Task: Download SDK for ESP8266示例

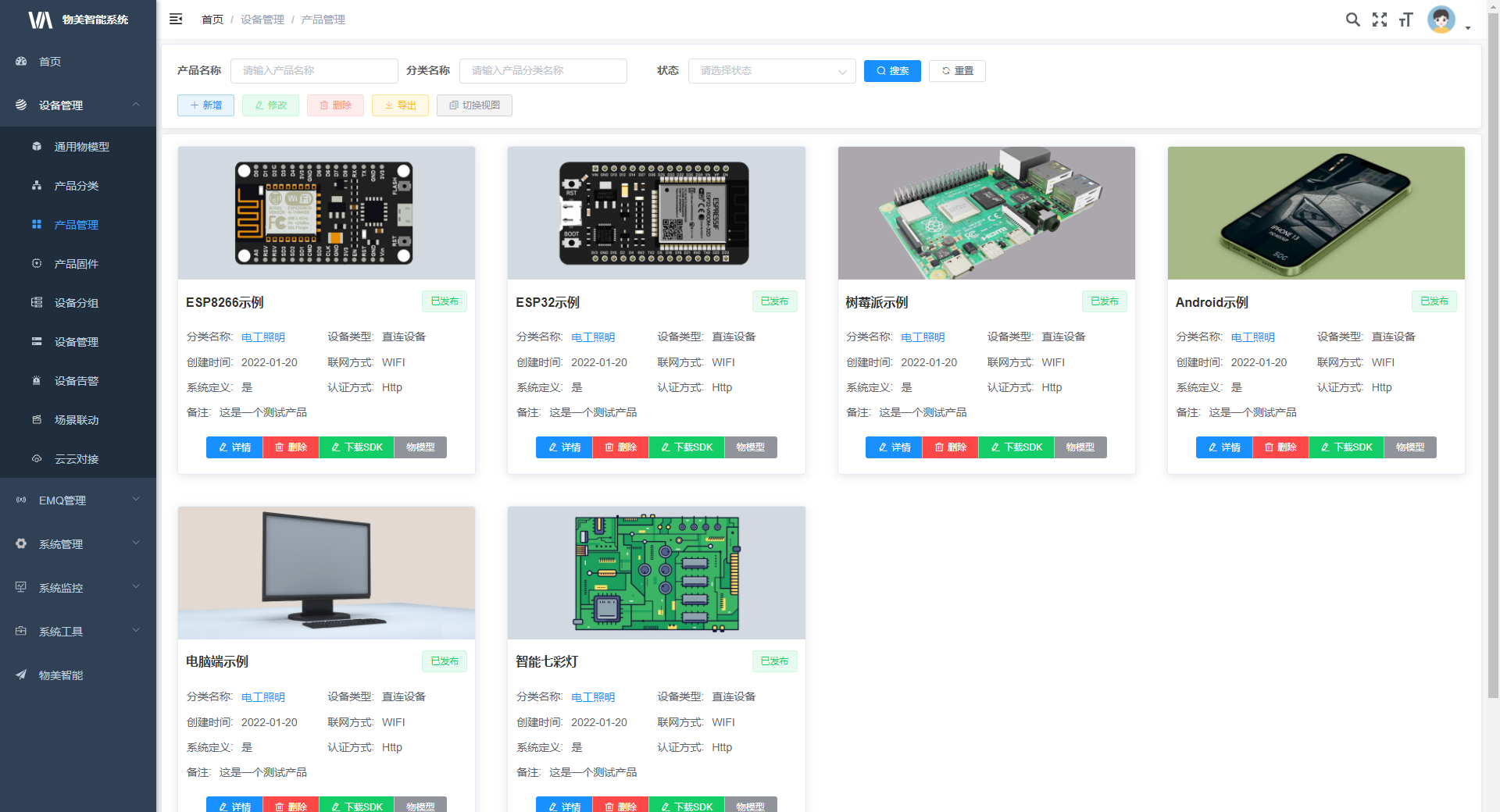Action: (x=357, y=447)
